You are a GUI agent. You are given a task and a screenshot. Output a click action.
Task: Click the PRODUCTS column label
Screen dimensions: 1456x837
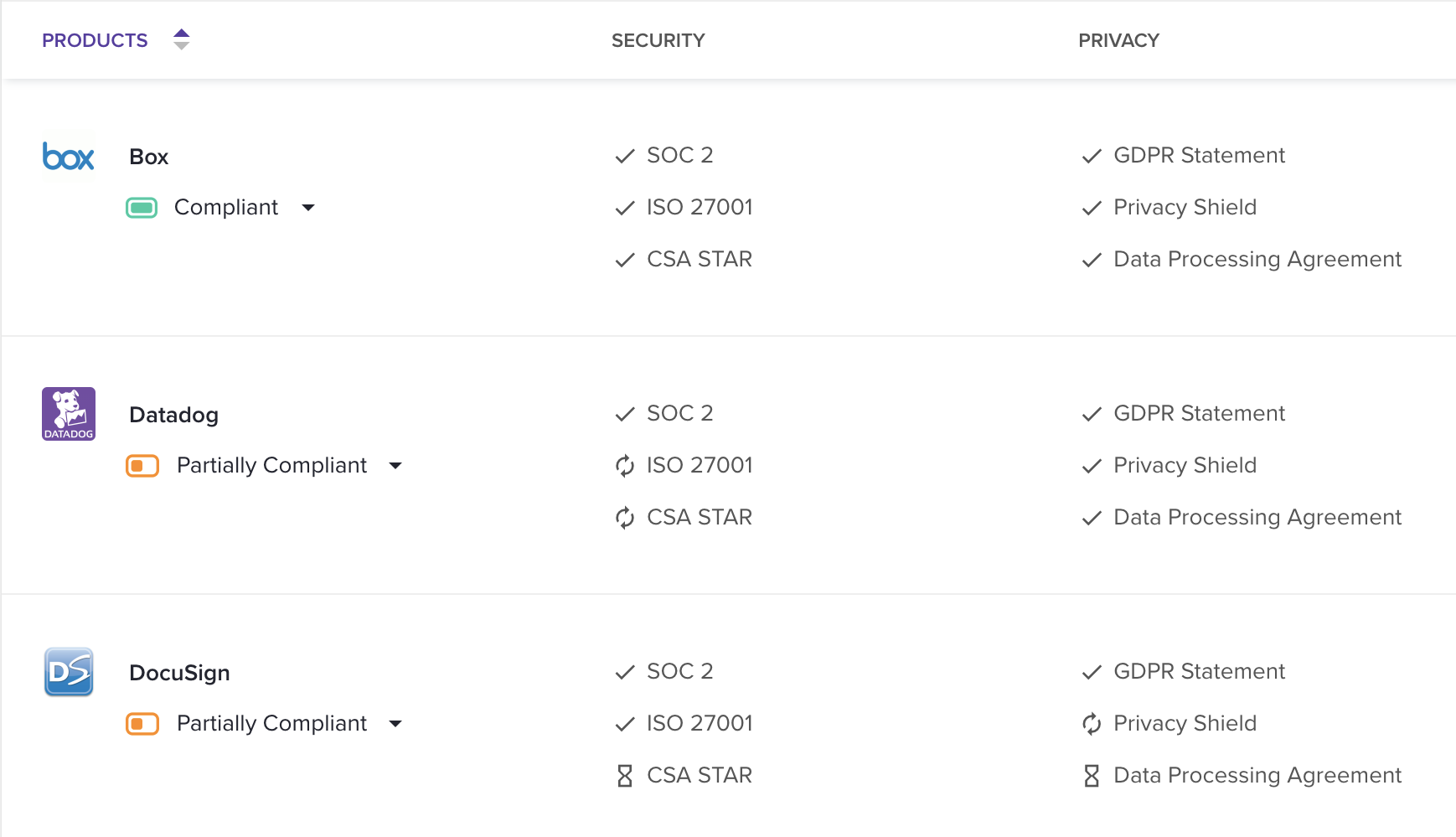(x=95, y=39)
